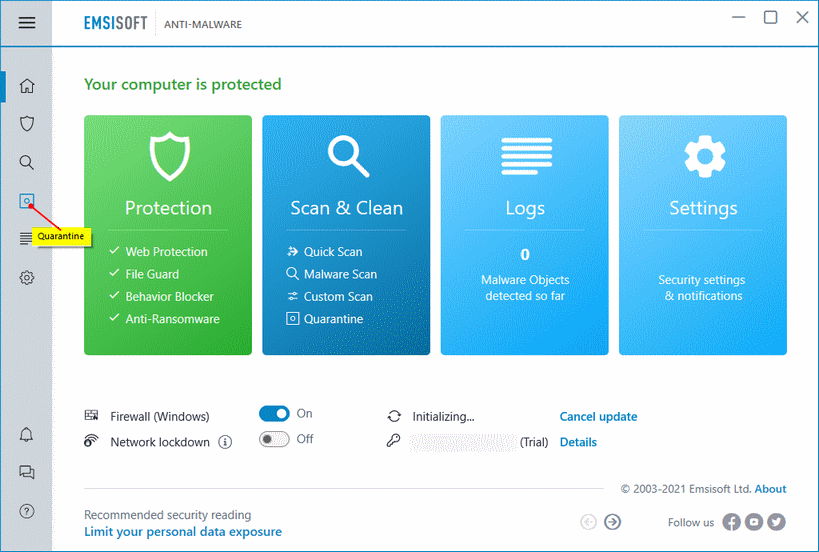Open notifications bell icon

click(26, 434)
